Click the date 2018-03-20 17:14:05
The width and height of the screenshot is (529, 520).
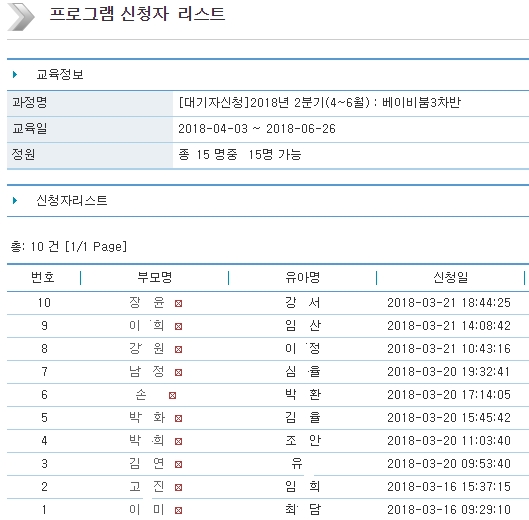click(x=449, y=394)
